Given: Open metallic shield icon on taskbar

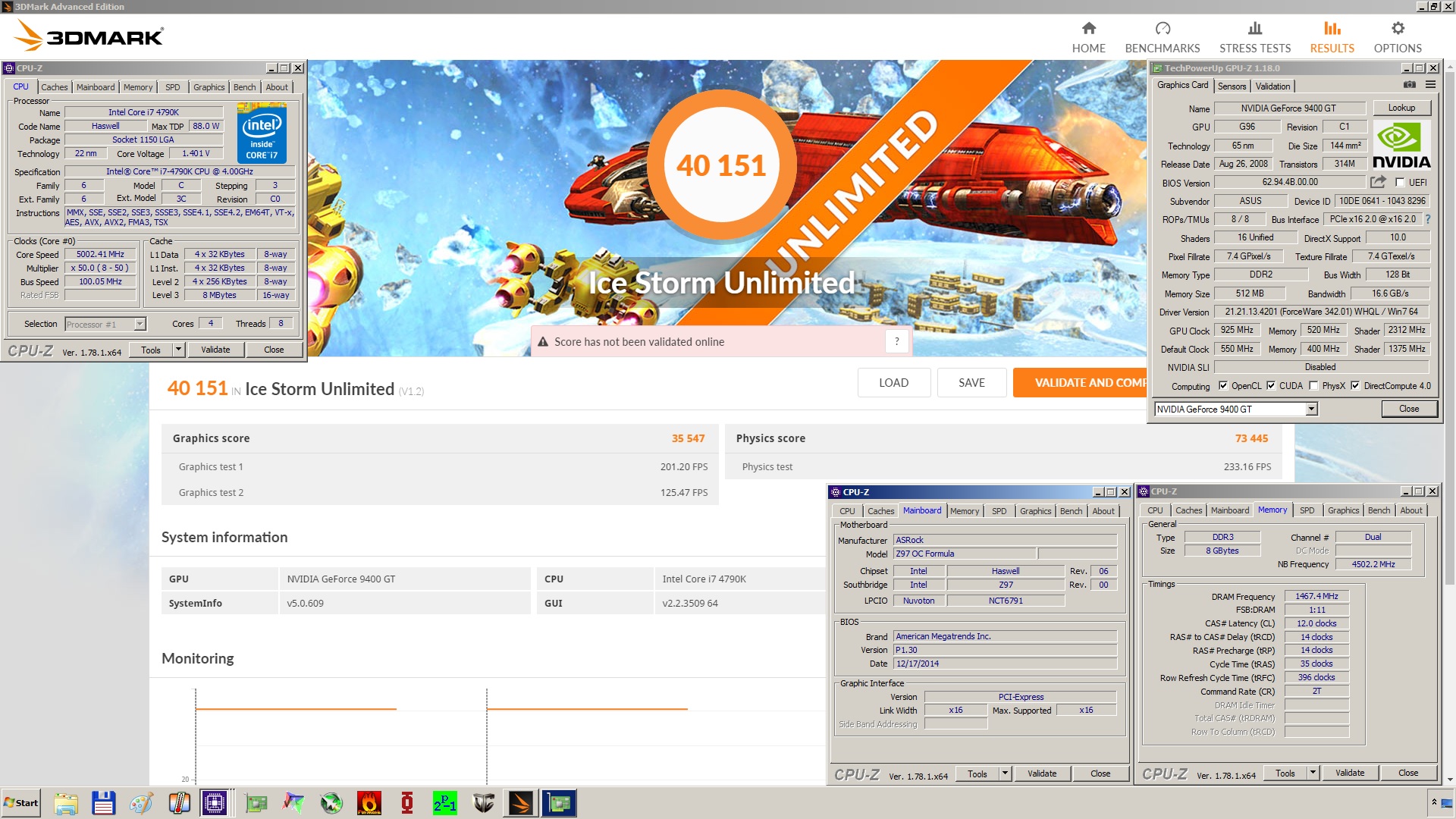Looking at the screenshot, I should tap(483, 803).
